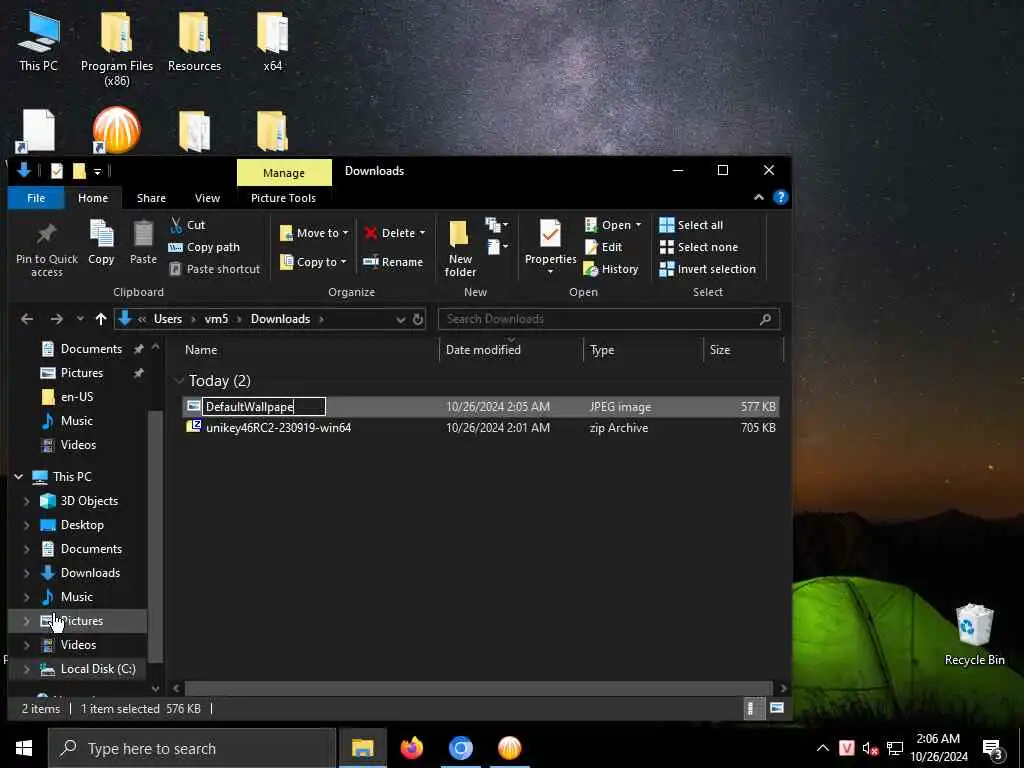Image resolution: width=1024 pixels, height=768 pixels.
Task: Switch to View ribbon tab
Action: click(207, 198)
